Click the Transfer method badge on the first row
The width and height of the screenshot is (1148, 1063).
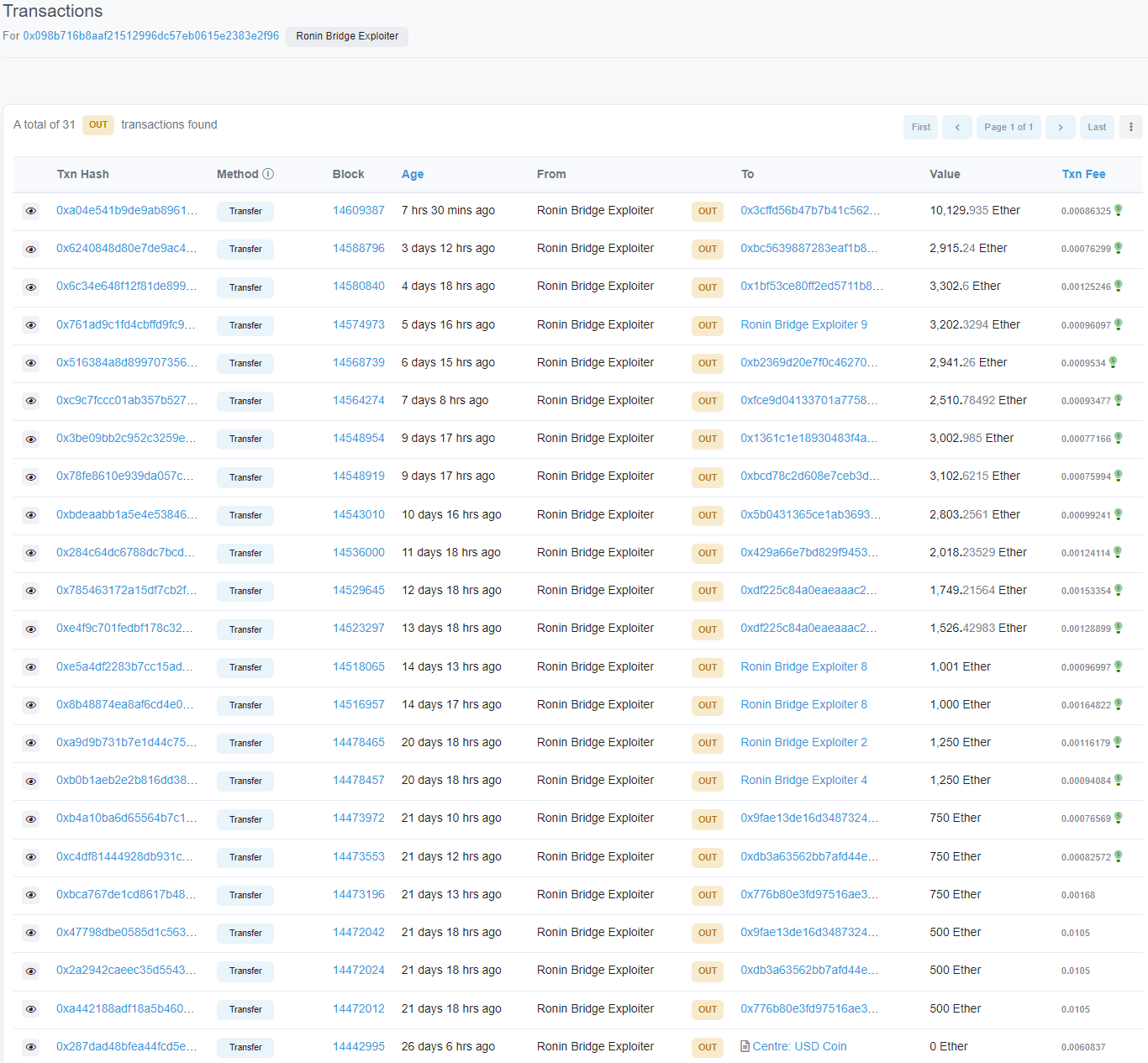pyautogui.click(x=245, y=211)
